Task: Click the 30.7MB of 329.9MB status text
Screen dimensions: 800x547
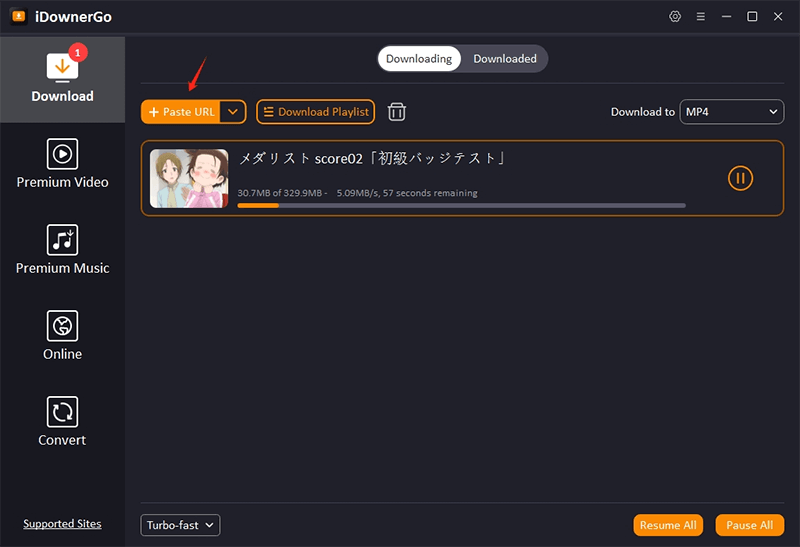Action: coord(280,193)
